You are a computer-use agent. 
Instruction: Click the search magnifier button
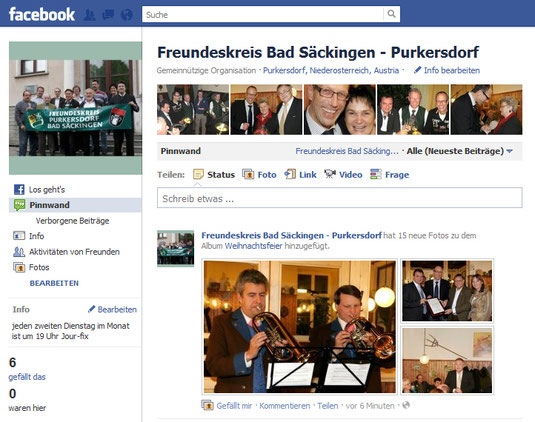pos(391,14)
